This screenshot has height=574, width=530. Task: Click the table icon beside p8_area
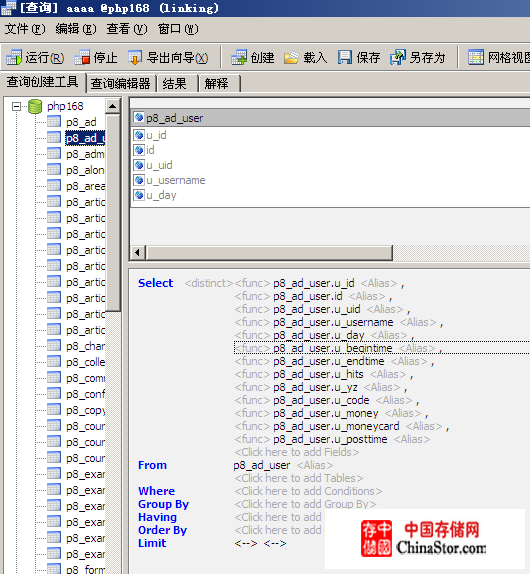[x=54, y=186]
